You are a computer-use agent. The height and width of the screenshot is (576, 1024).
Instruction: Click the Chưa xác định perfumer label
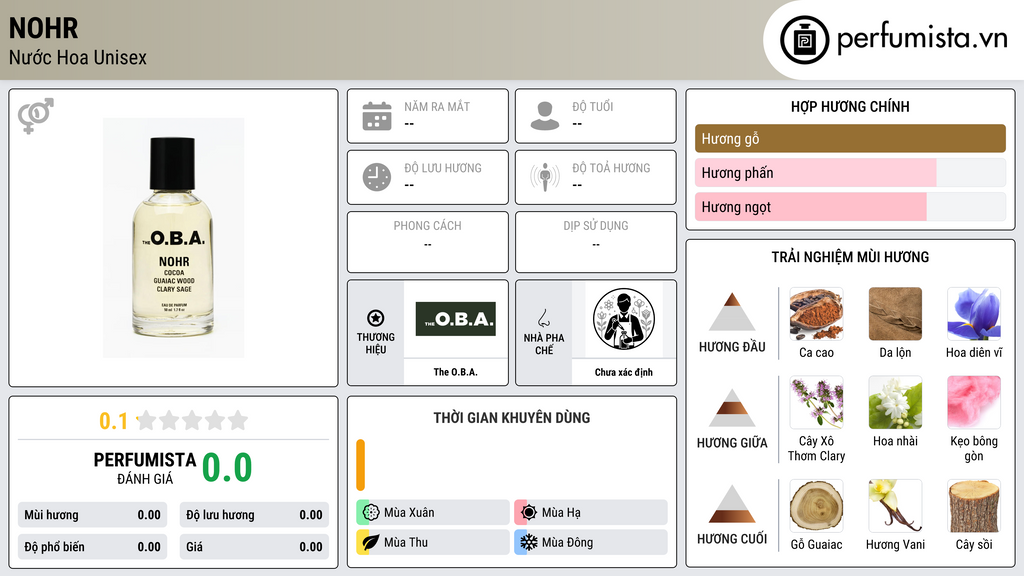pos(624,372)
